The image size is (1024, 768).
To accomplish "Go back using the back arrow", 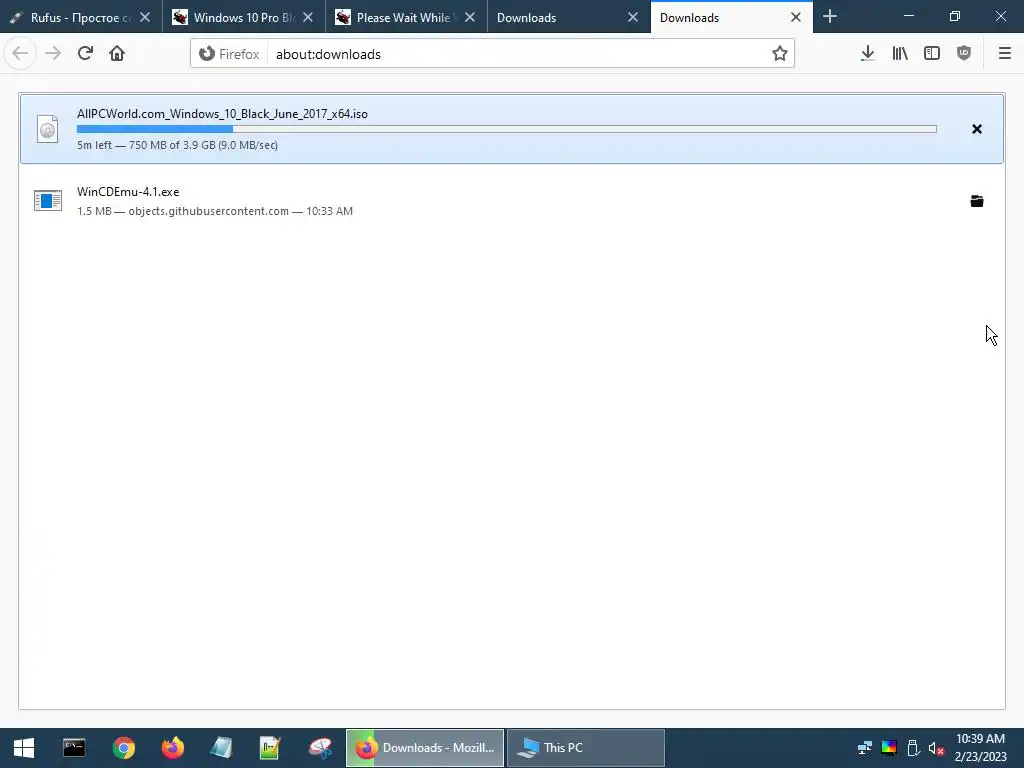I will (x=20, y=54).
